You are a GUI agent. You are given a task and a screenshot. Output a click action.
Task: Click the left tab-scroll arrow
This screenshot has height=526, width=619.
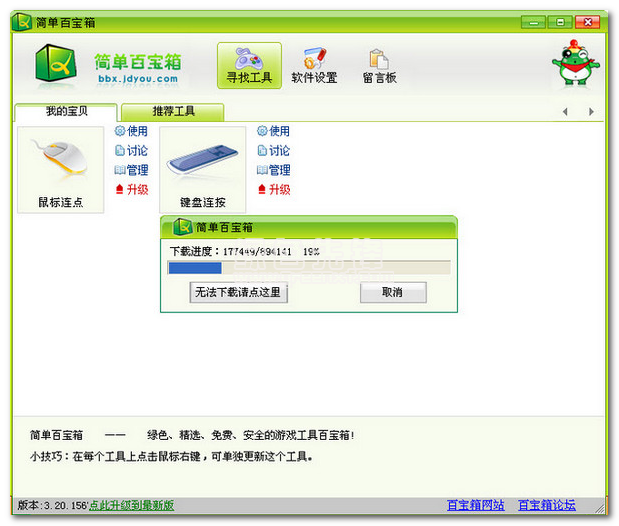point(565,112)
